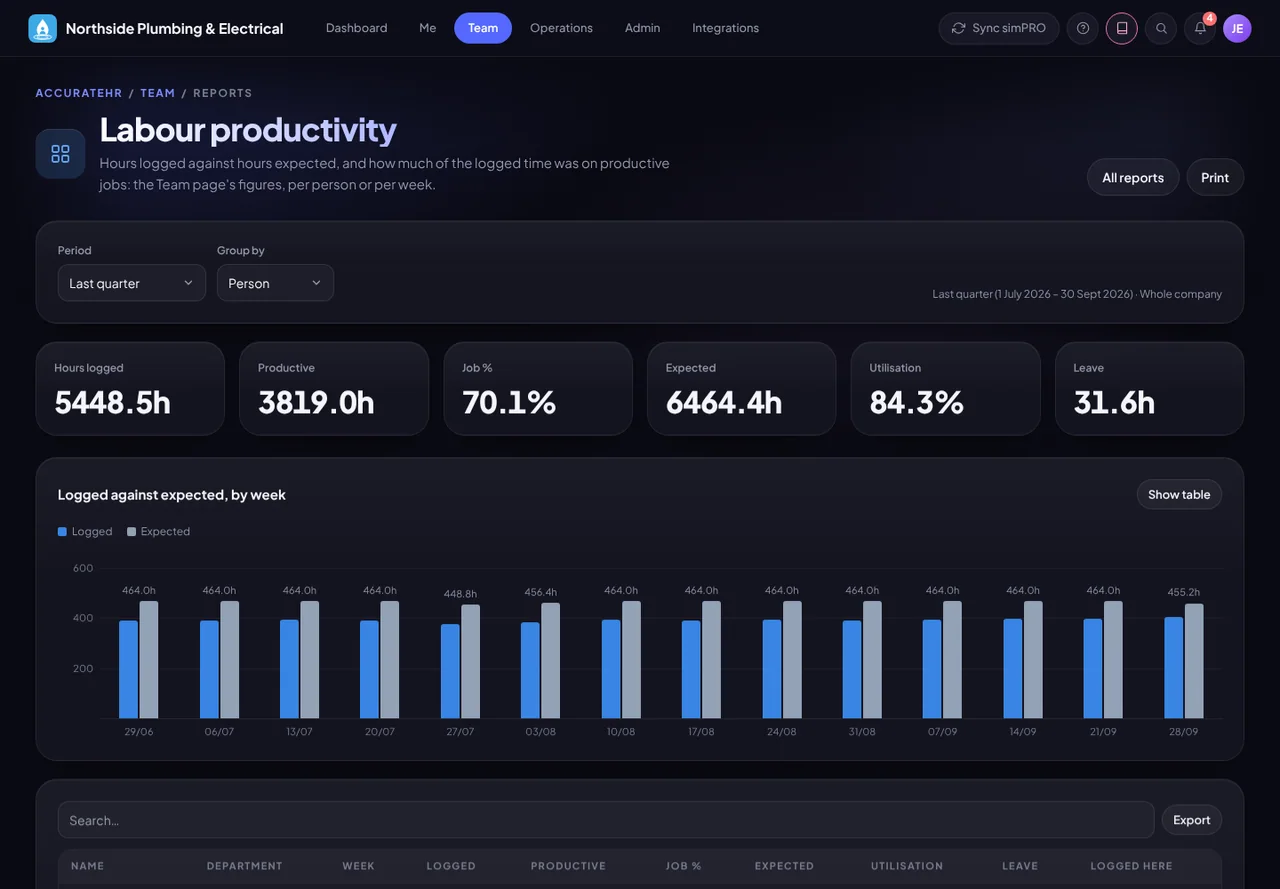The width and height of the screenshot is (1280, 889).
Task: Click the 448.8h bar label
Action: point(460,594)
